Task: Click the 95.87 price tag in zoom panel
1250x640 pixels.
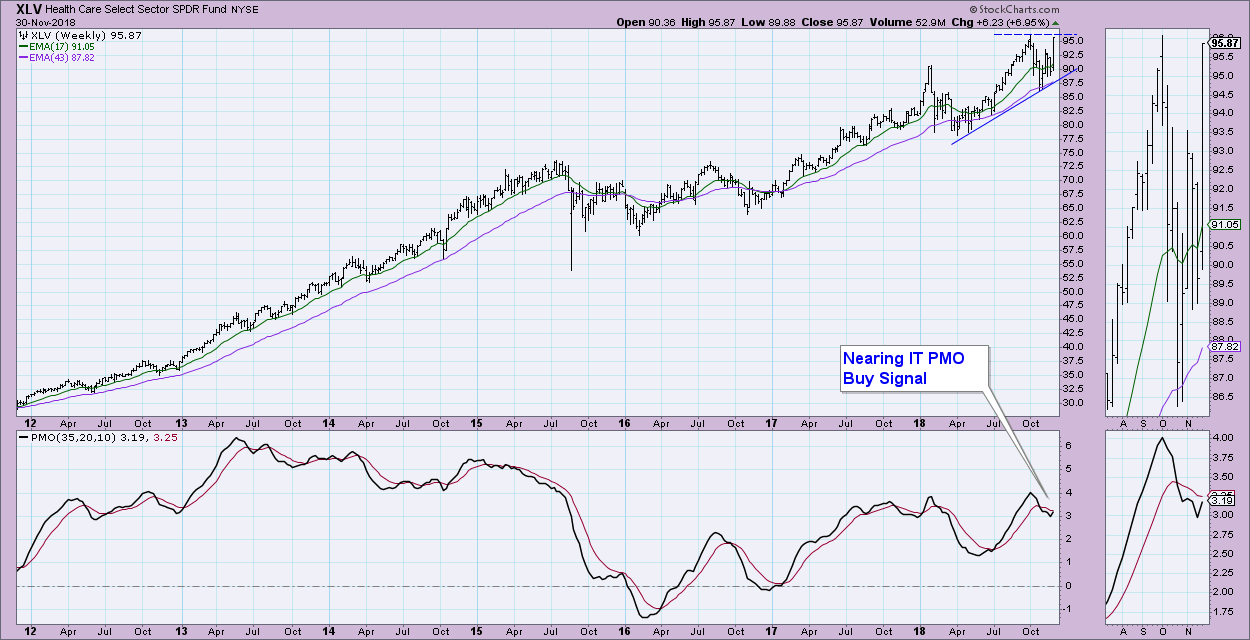Action: click(1224, 43)
